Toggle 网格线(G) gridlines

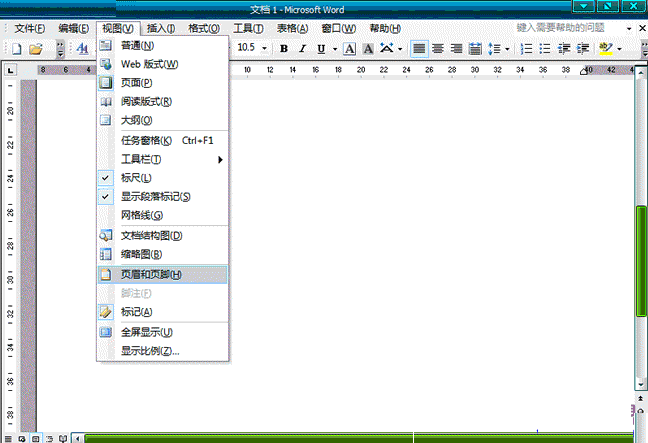(163, 215)
